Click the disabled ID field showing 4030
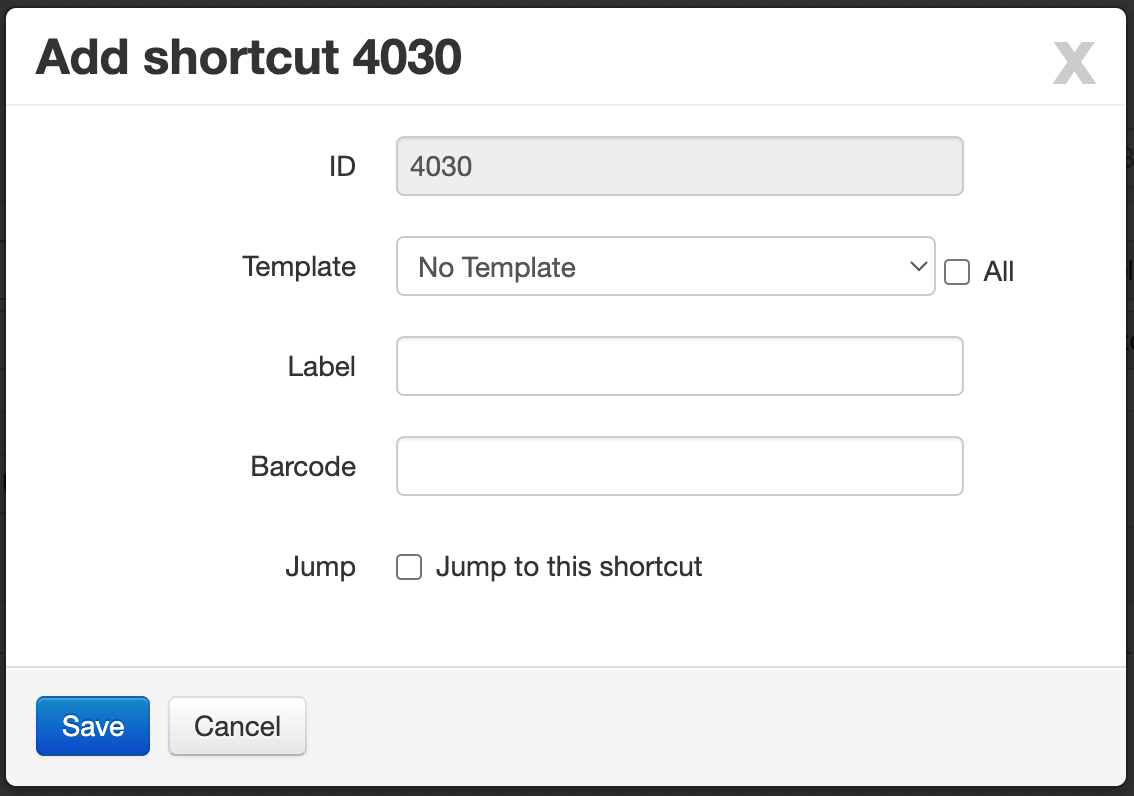Screen dimensions: 1134x796 click(679, 166)
